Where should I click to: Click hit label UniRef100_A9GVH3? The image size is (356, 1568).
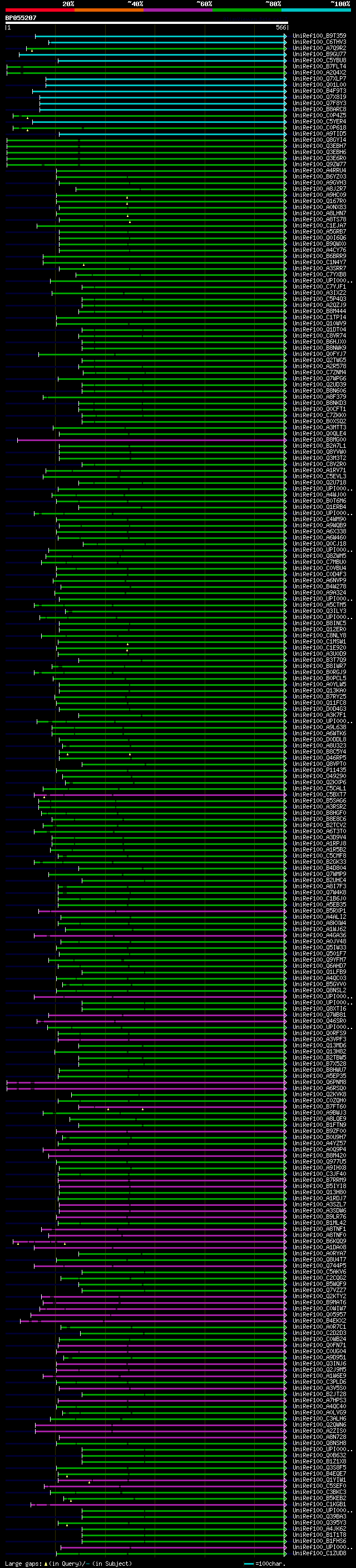pos(319,182)
